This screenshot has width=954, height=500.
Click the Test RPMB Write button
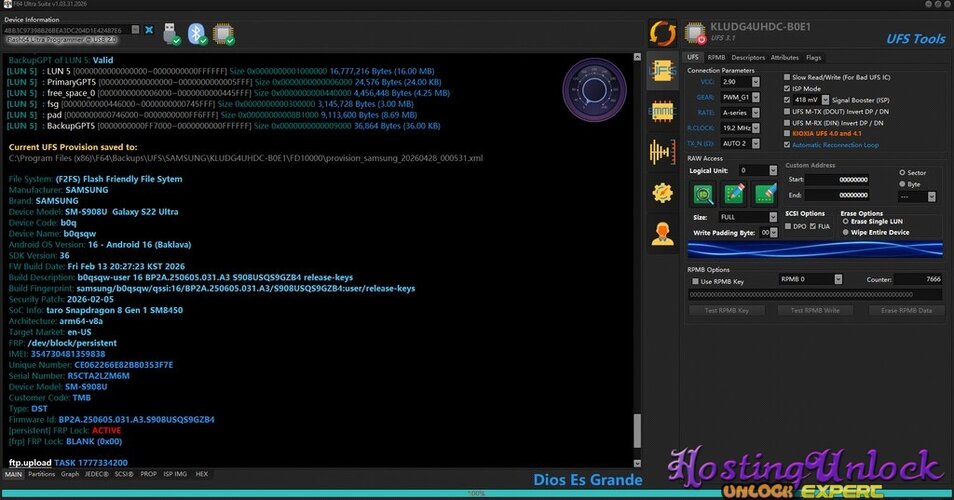coord(815,310)
